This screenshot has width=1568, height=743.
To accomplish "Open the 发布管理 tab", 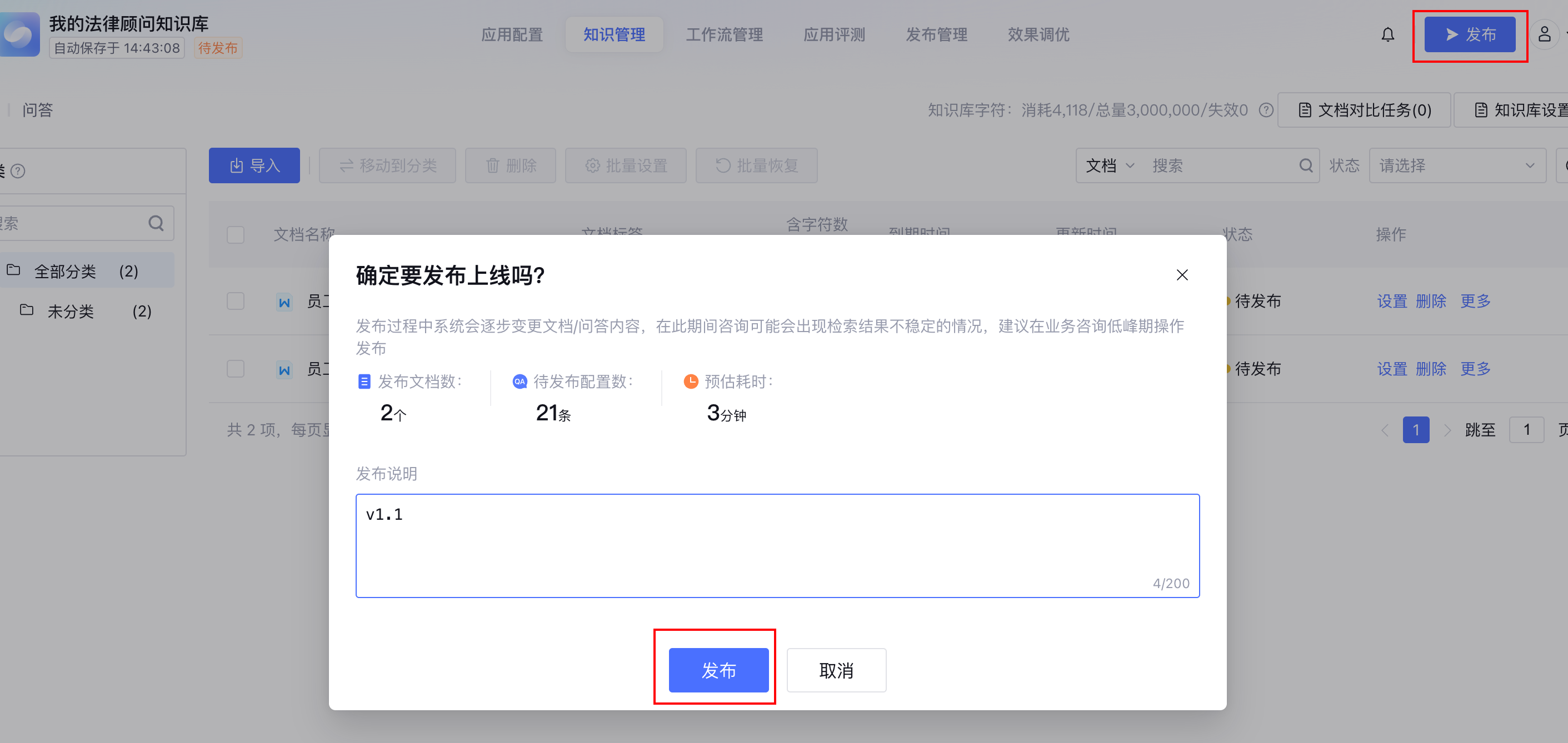I will pyautogui.click(x=936, y=34).
